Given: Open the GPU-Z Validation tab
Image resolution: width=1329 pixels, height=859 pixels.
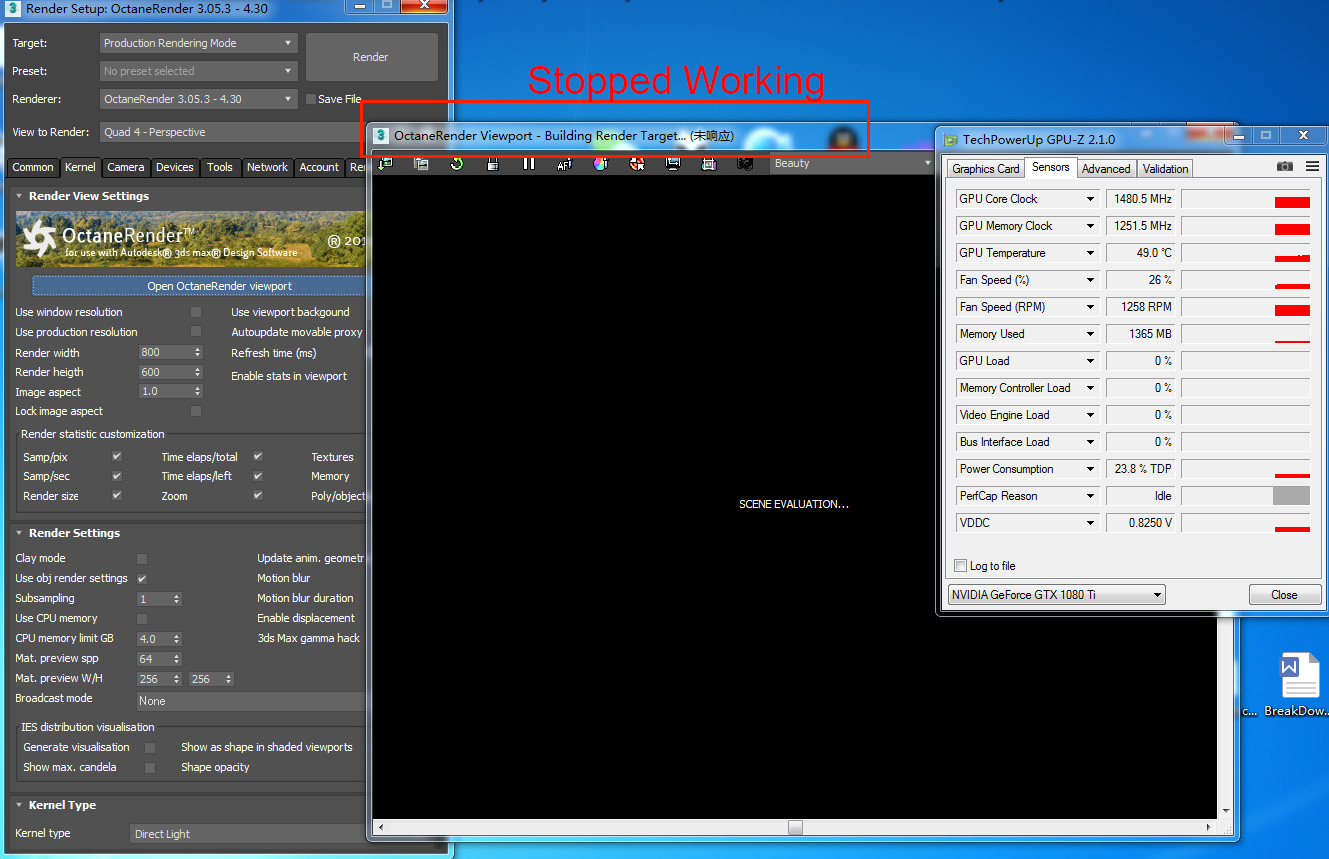Looking at the screenshot, I should (x=1166, y=168).
